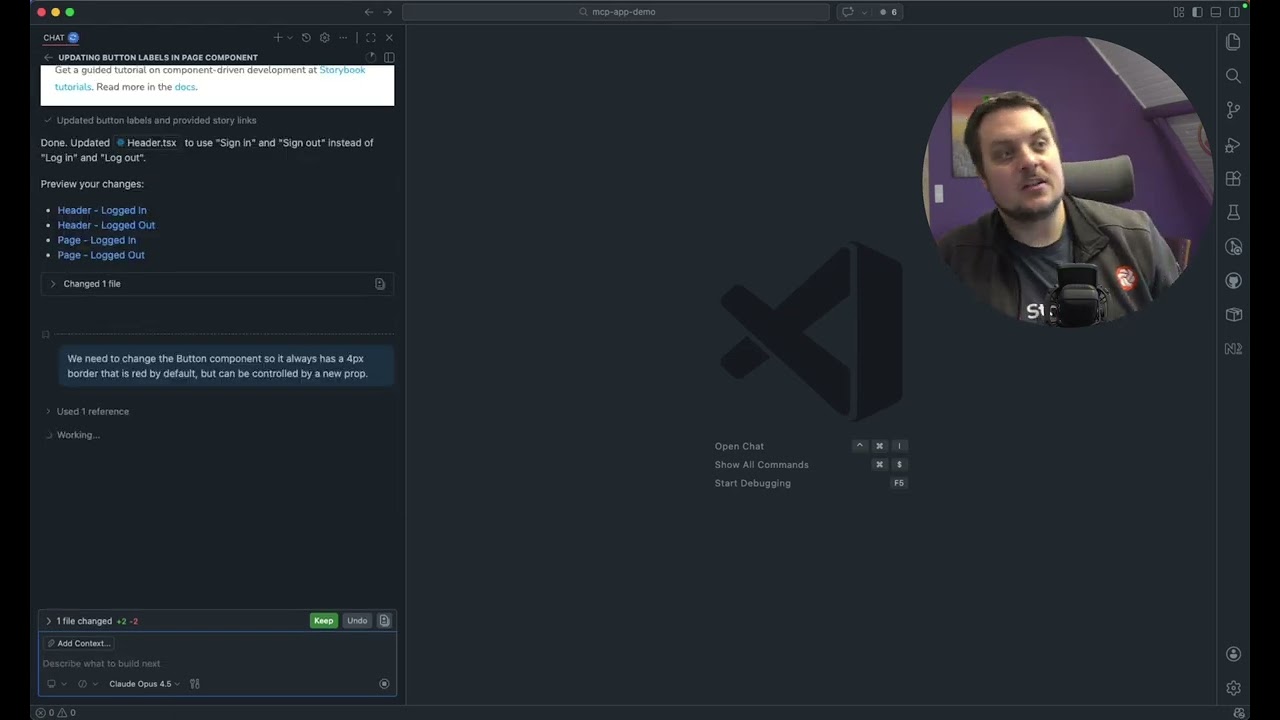1280x720 pixels.
Task: Click the Working... progress status
Action: tap(73, 435)
